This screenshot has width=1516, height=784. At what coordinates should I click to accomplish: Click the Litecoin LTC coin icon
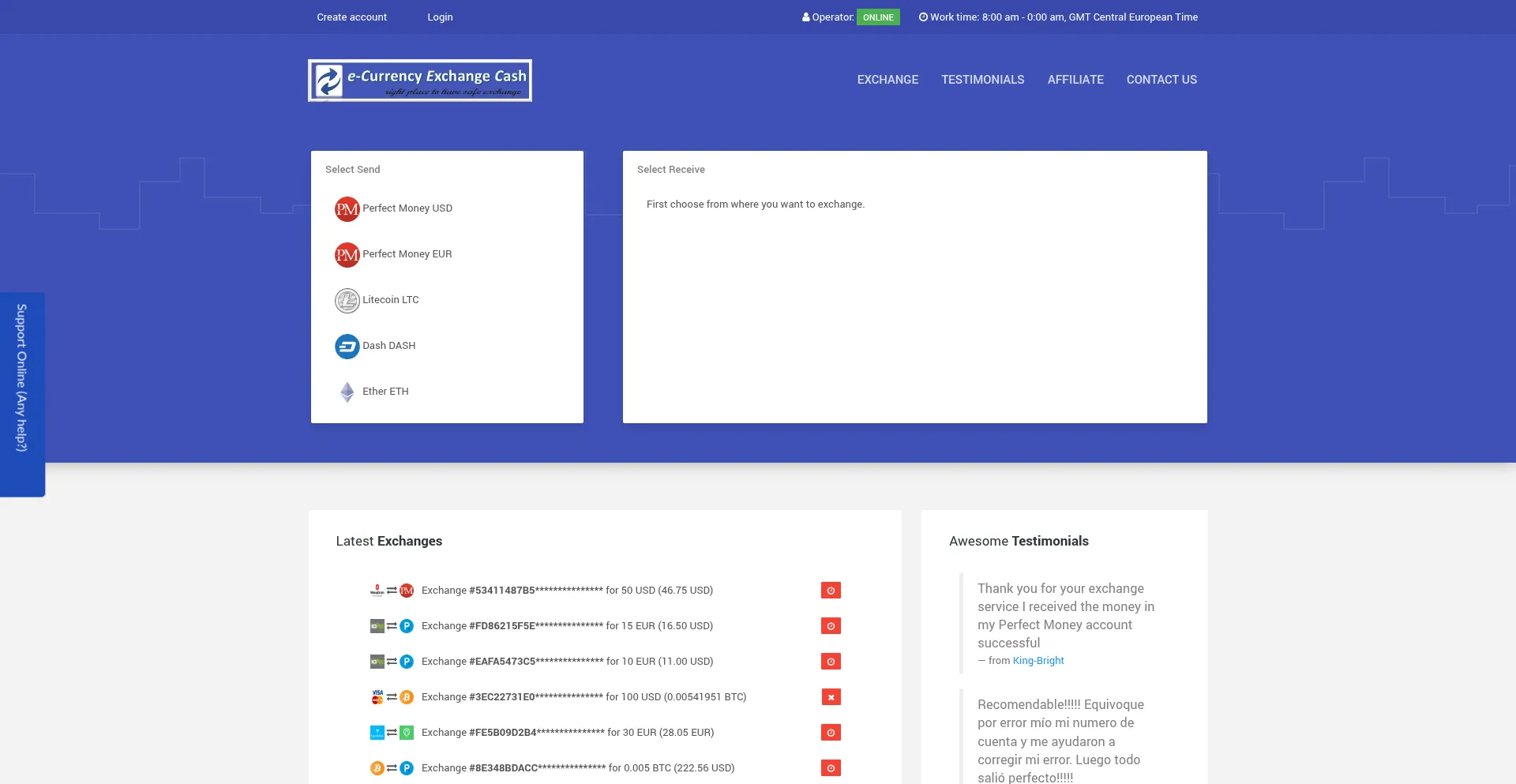(347, 301)
